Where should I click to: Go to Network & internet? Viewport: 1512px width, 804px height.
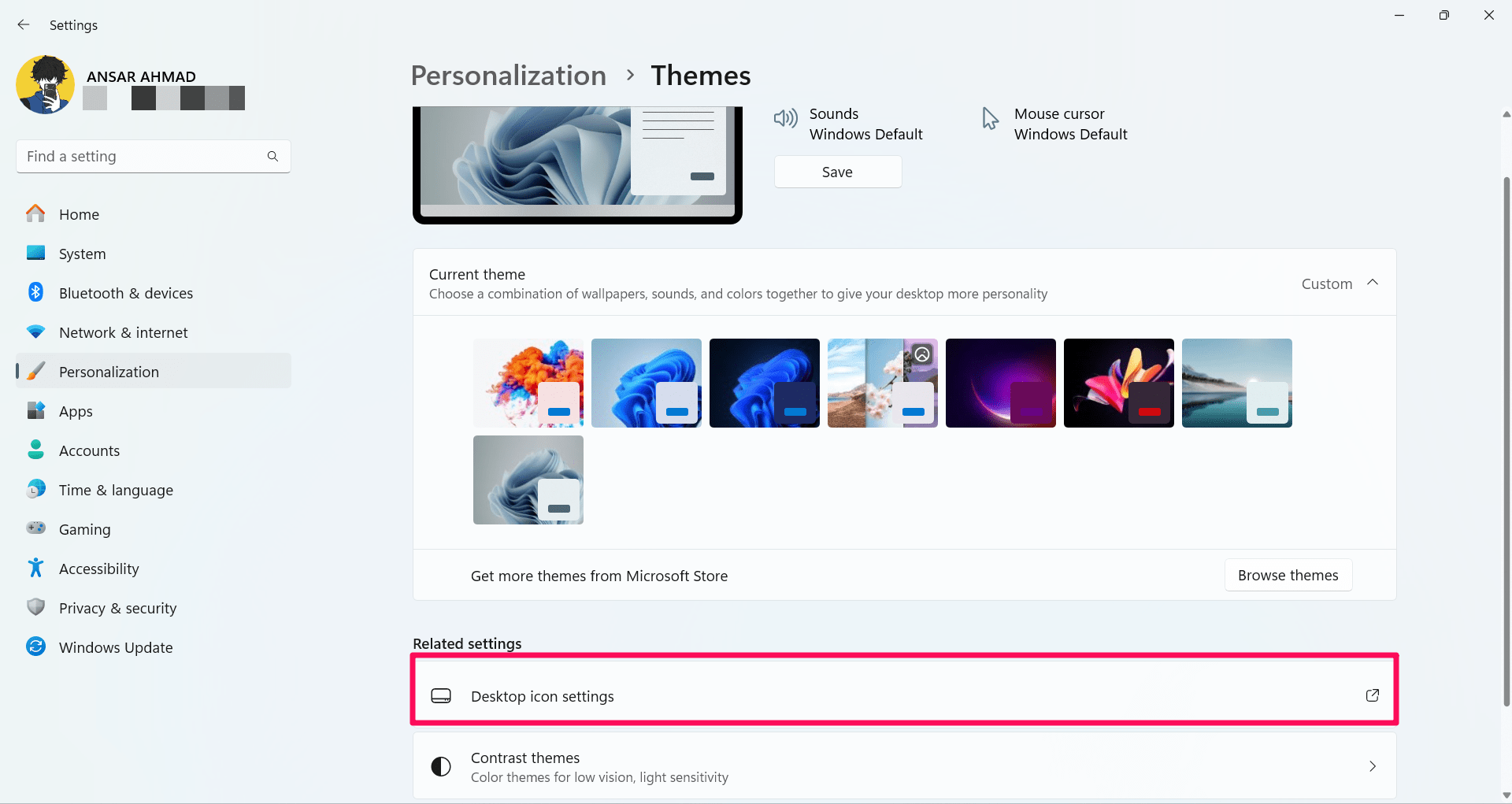(123, 332)
